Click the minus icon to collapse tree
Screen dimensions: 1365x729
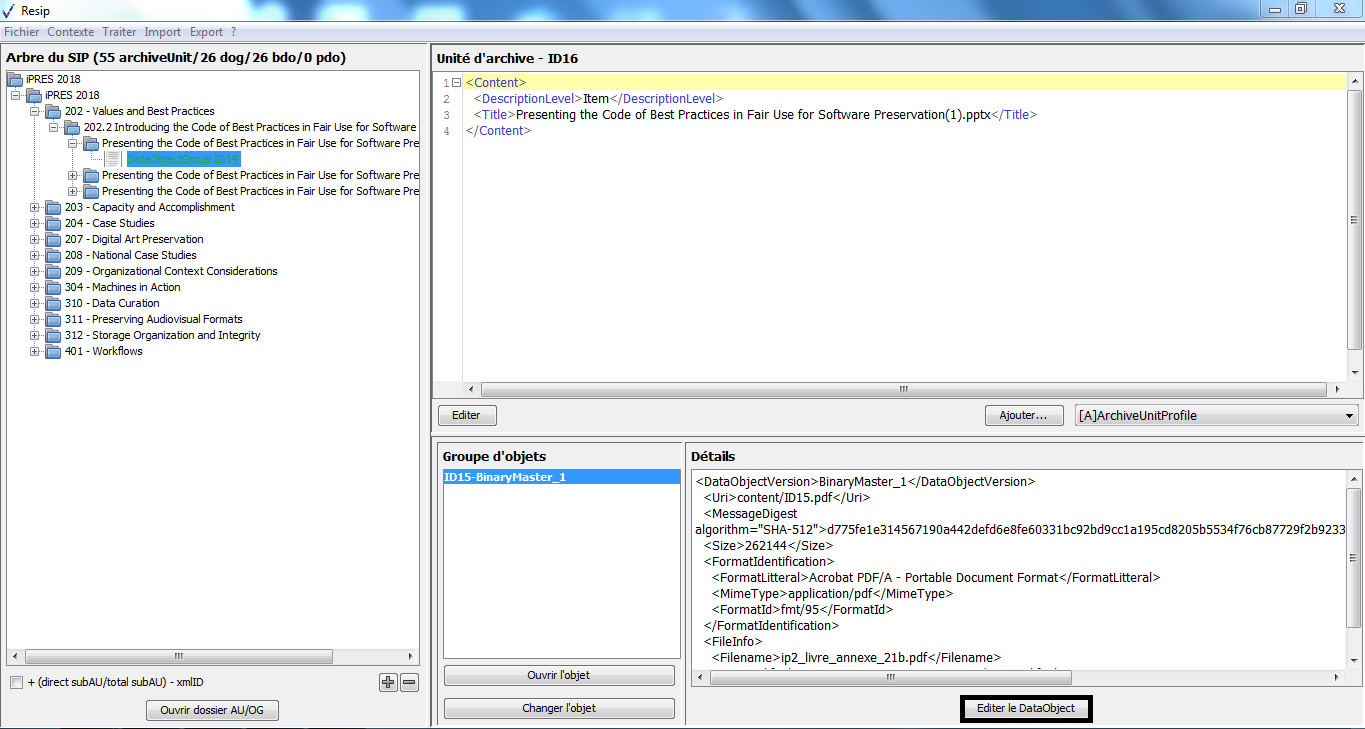[x=409, y=683]
